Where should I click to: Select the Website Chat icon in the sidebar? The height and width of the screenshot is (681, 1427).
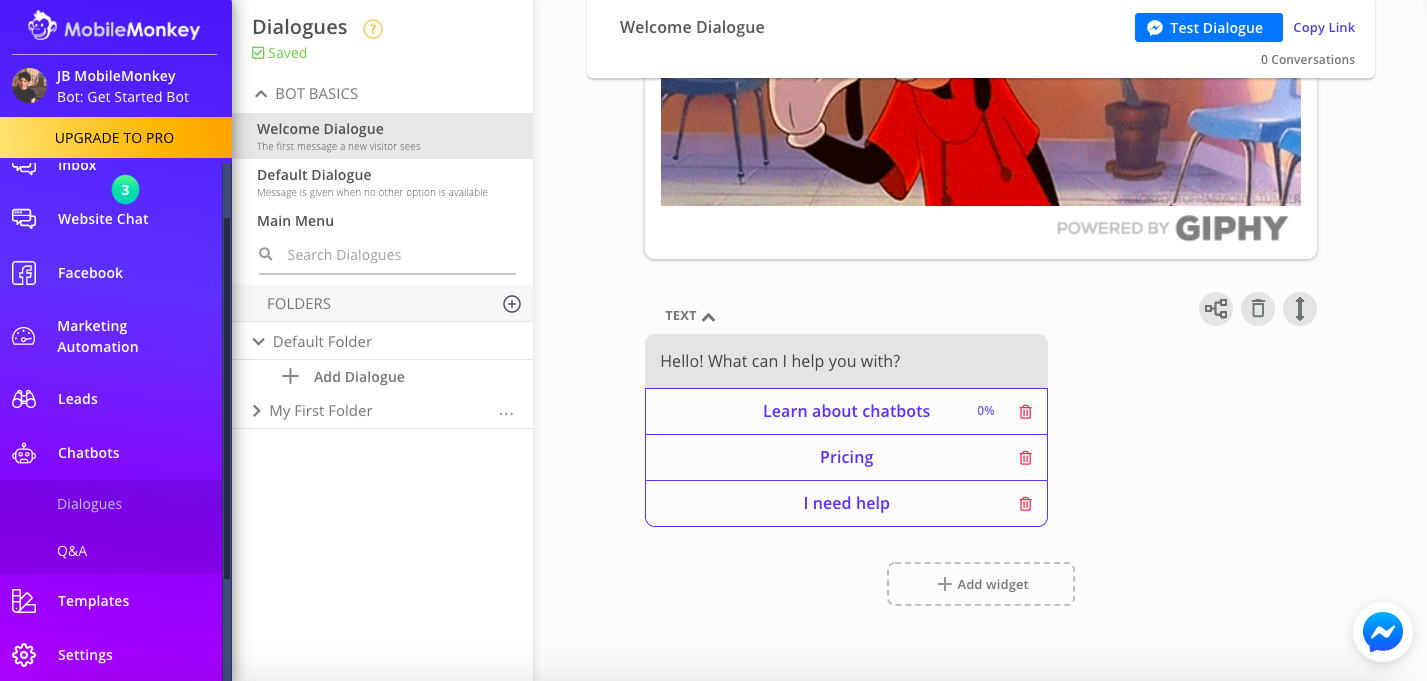tap(22, 218)
